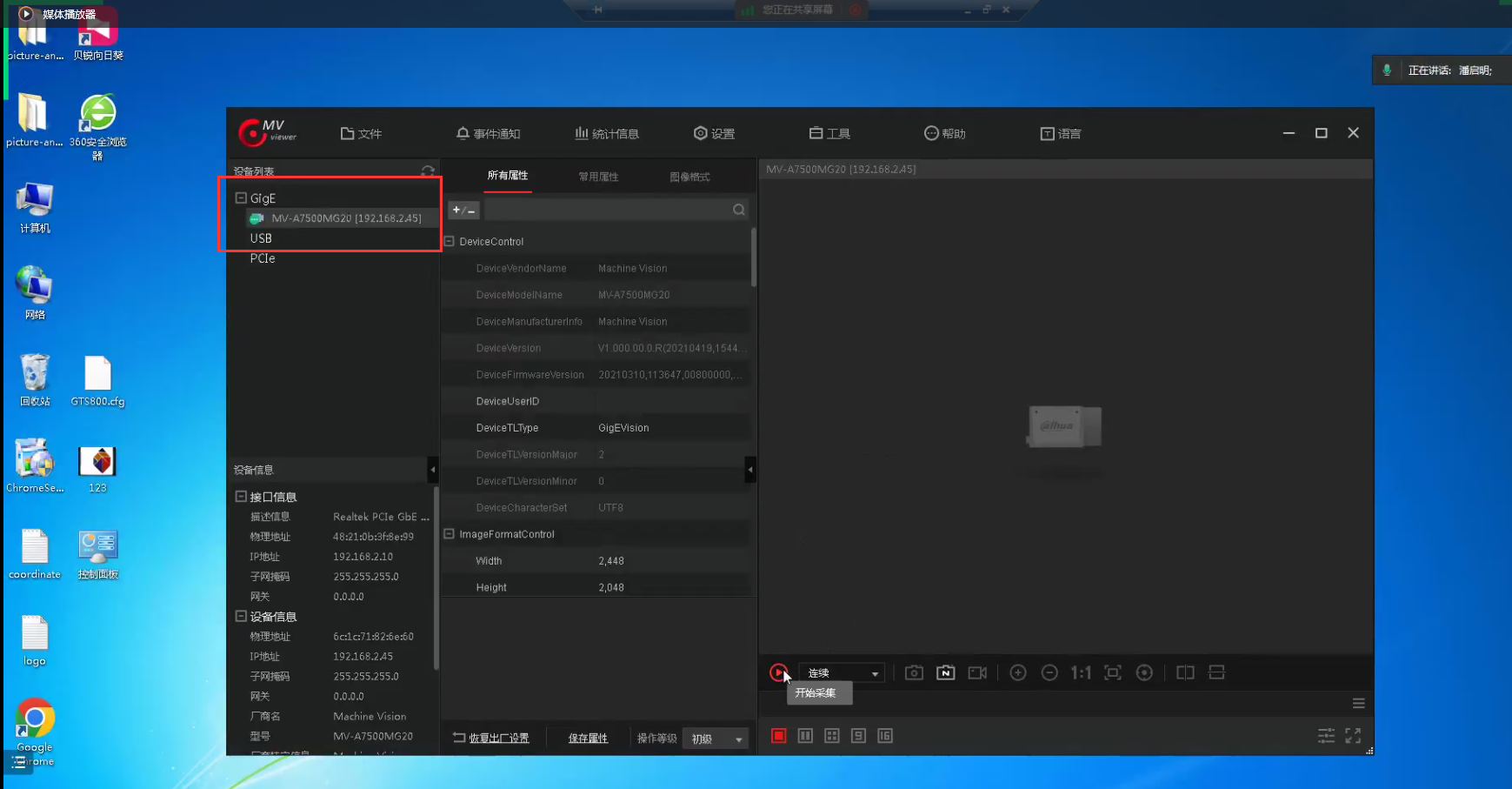Image resolution: width=1512 pixels, height=789 pixels.
Task: Refresh the device list
Action: click(x=428, y=171)
